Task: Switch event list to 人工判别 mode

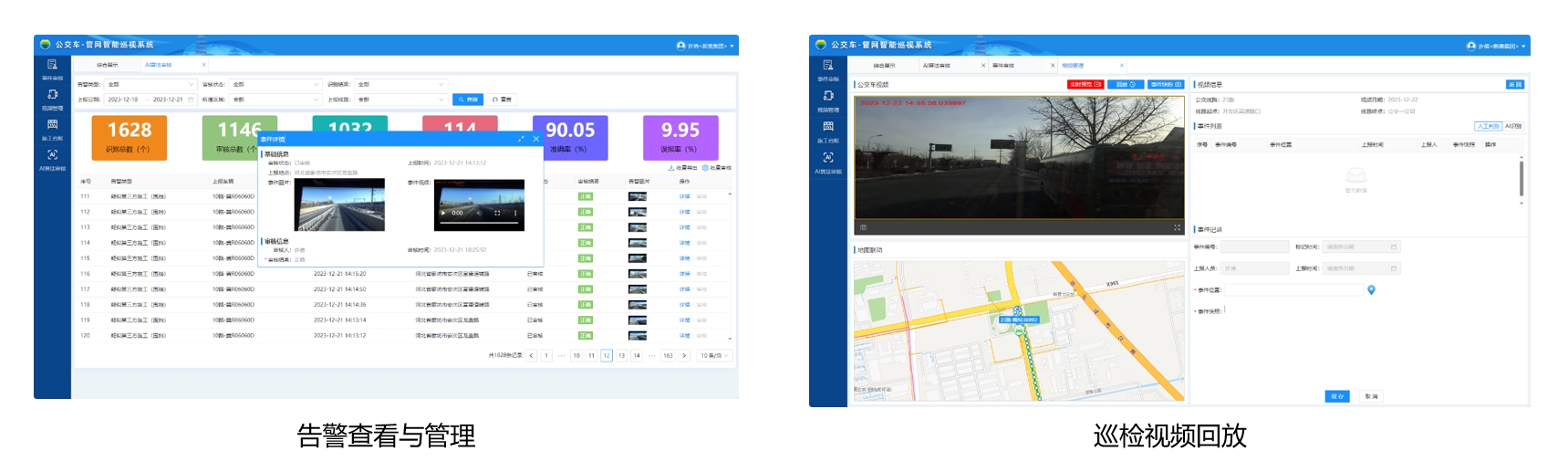Action: coord(1488,126)
